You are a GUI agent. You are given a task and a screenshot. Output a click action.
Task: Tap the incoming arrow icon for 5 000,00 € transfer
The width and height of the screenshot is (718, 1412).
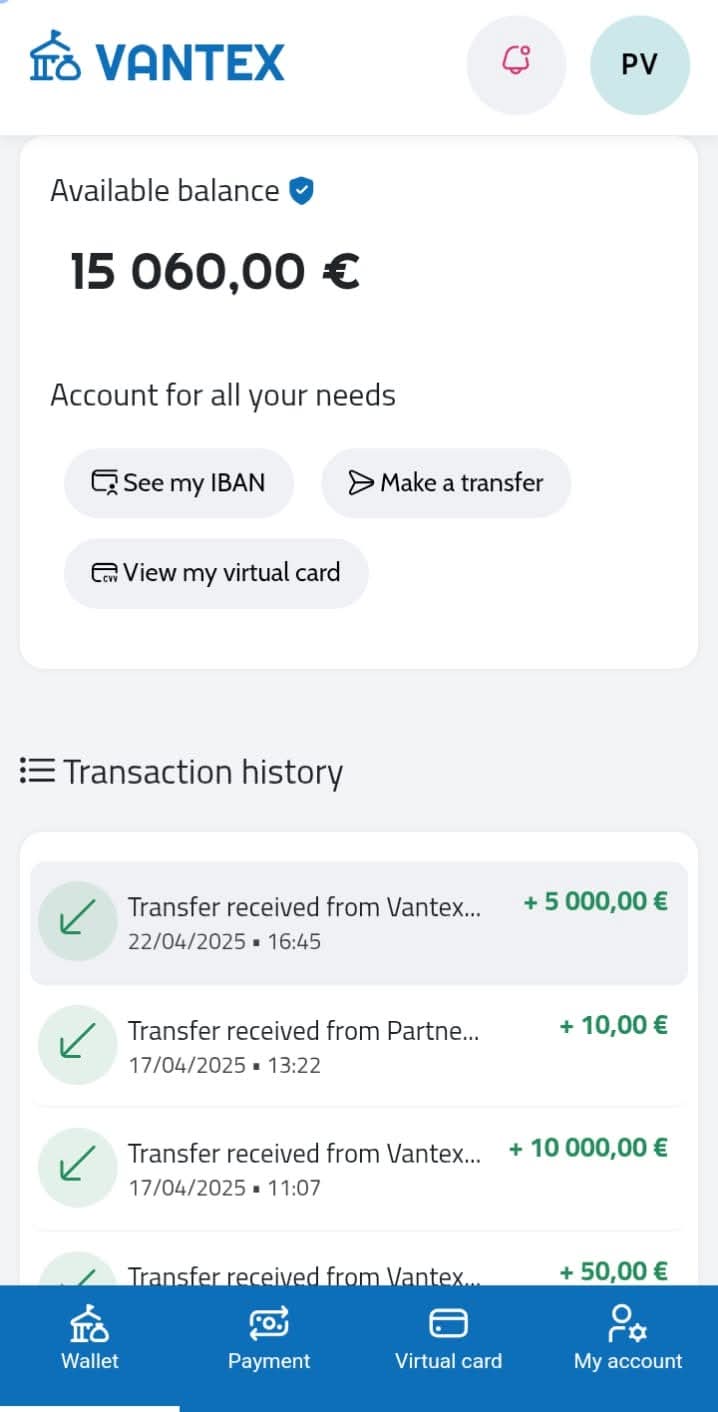(x=77, y=921)
